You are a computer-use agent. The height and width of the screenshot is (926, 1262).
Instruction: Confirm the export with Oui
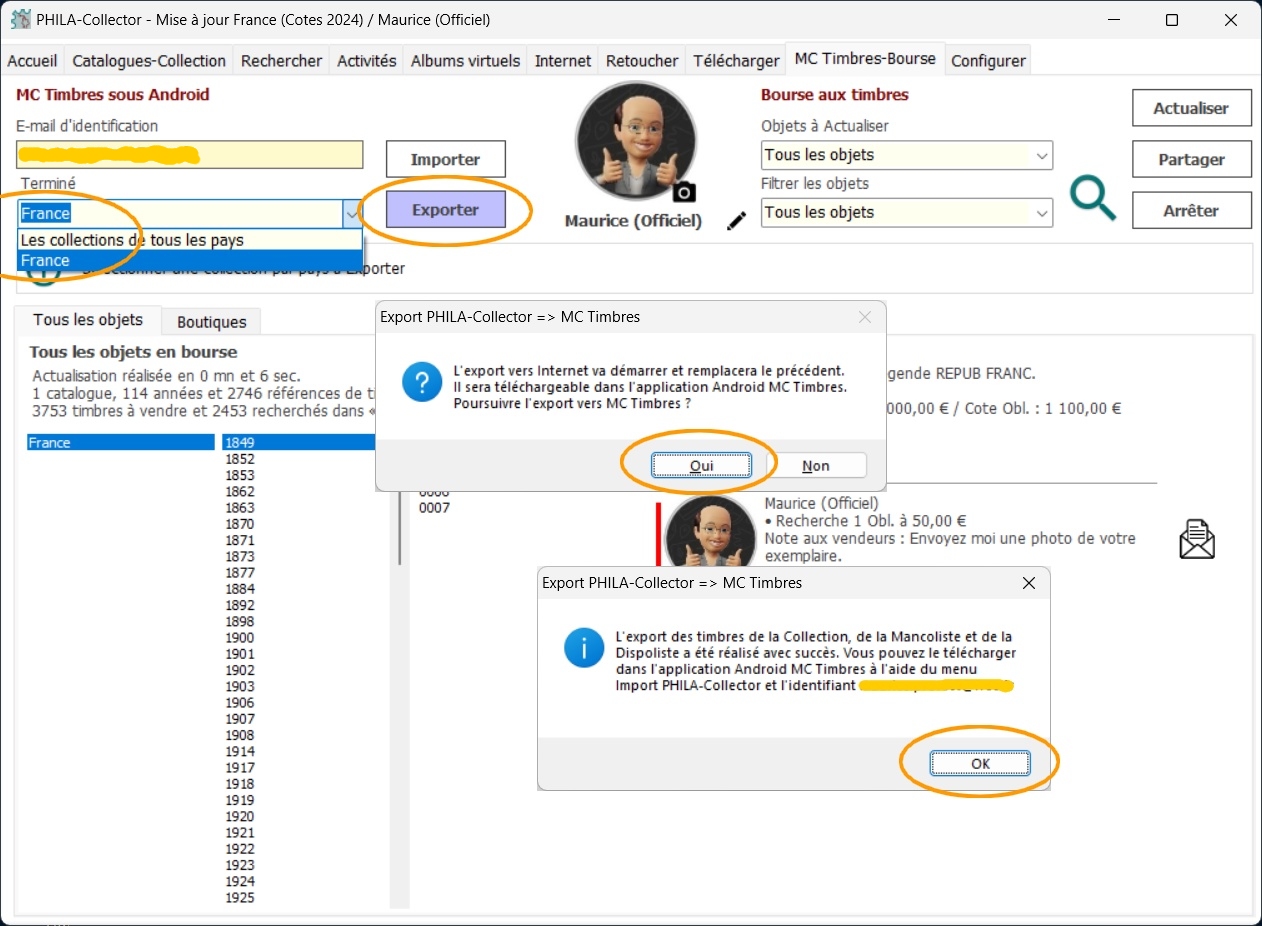[x=701, y=466]
